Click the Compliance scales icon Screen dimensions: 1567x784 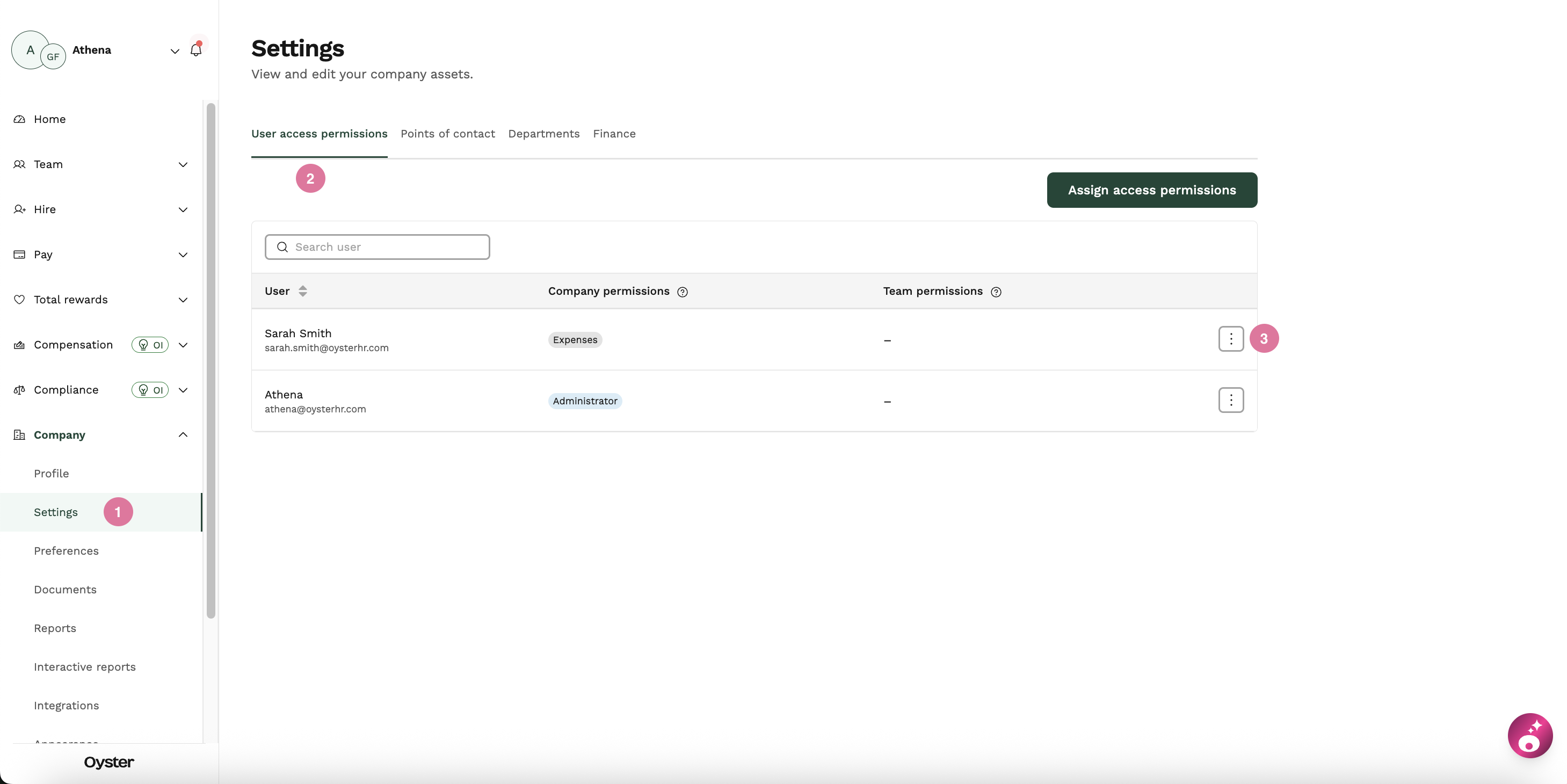coord(19,390)
